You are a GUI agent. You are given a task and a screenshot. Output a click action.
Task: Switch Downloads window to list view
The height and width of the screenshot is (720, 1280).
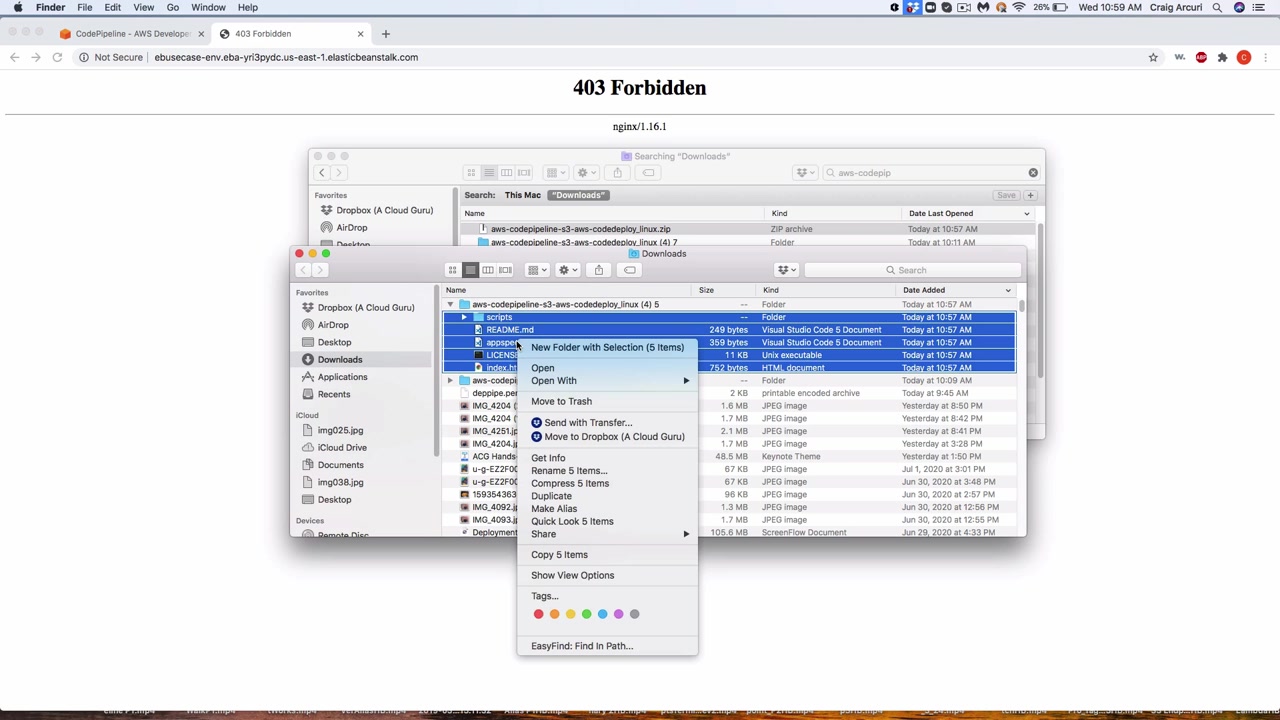point(470,270)
